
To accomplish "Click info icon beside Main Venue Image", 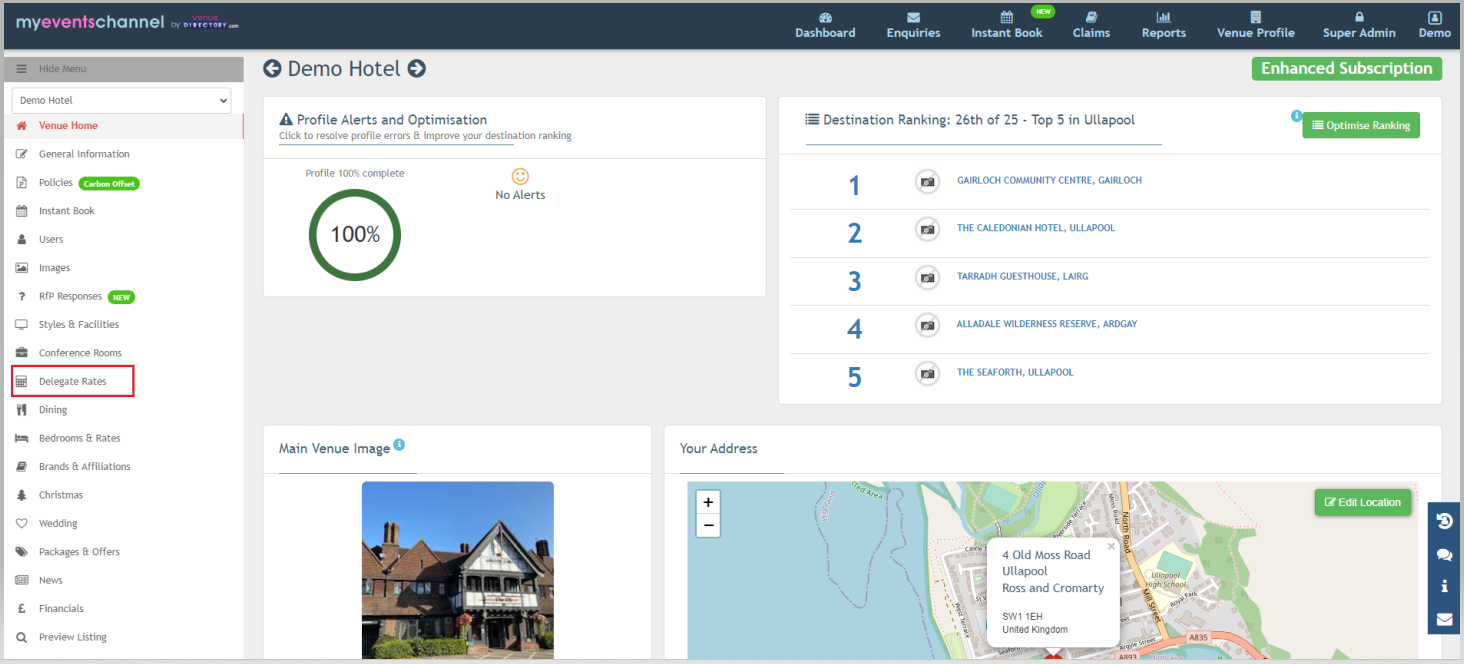I will tap(399, 444).
